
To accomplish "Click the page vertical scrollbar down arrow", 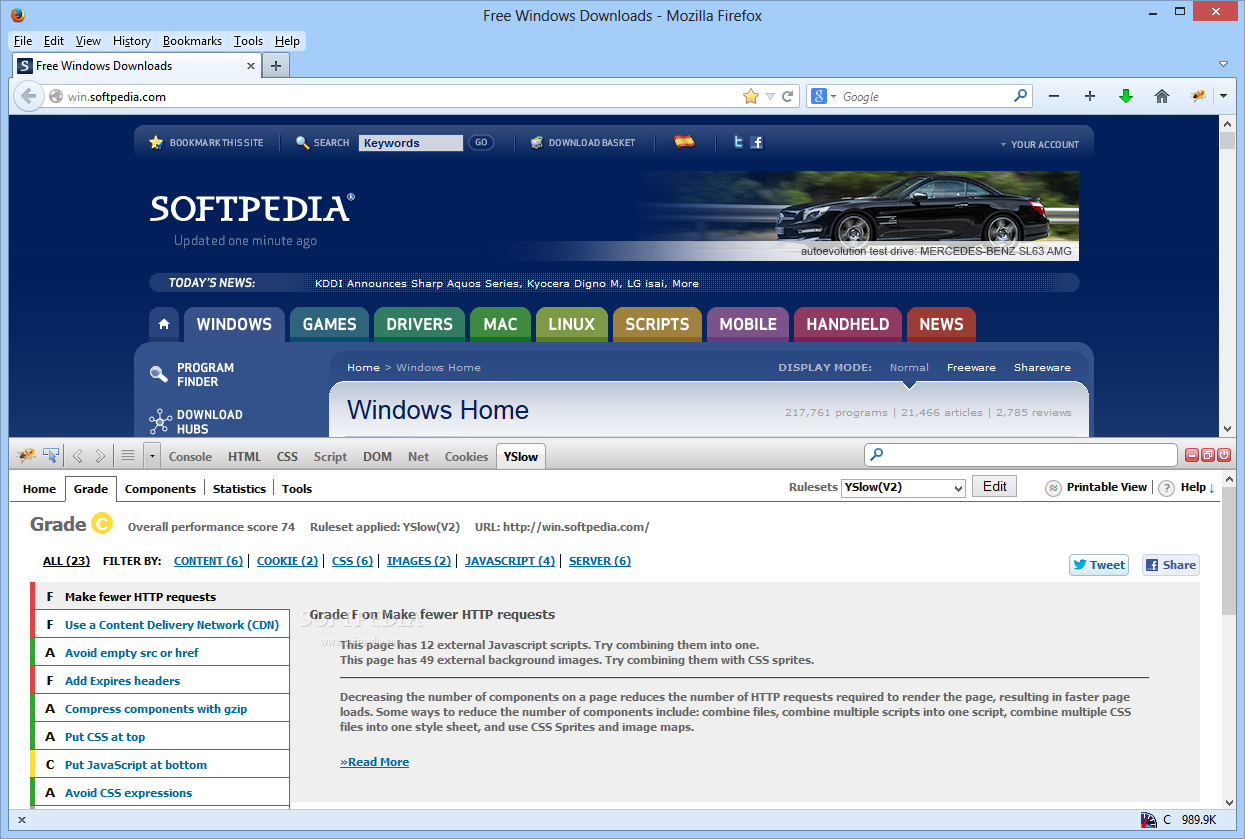I will [x=1228, y=427].
